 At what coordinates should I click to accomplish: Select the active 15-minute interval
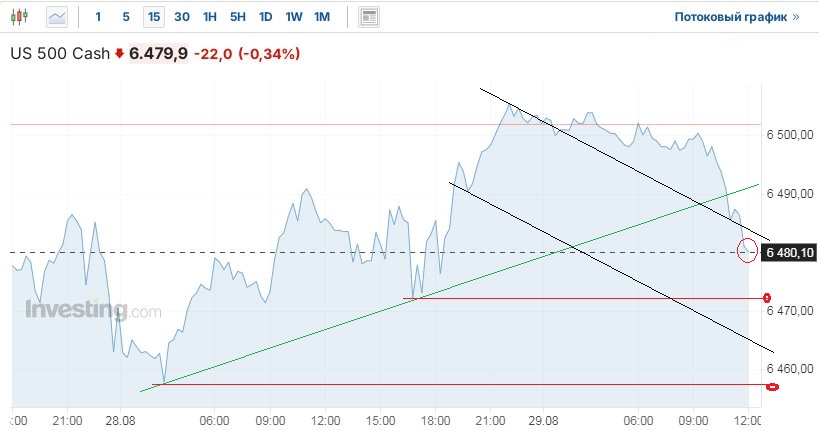point(153,17)
